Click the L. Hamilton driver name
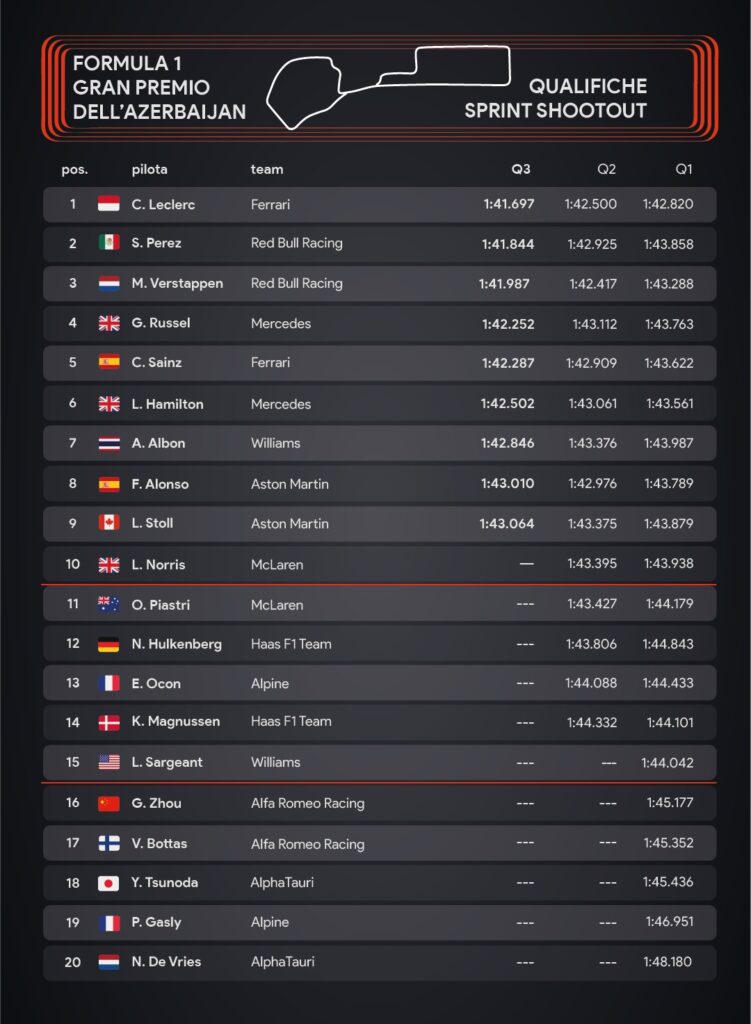The height and width of the screenshot is (1024, 751). tap(167, 404)
